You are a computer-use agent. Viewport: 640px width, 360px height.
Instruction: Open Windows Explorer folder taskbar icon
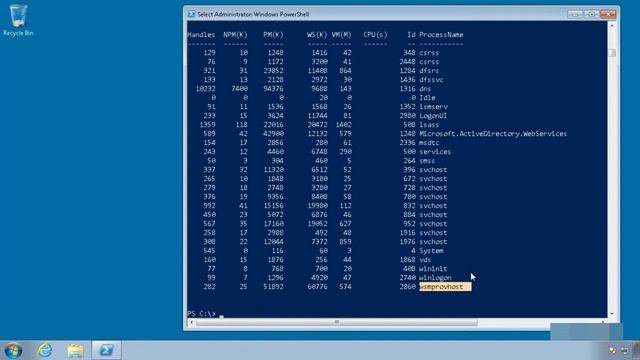click(76, 350)
